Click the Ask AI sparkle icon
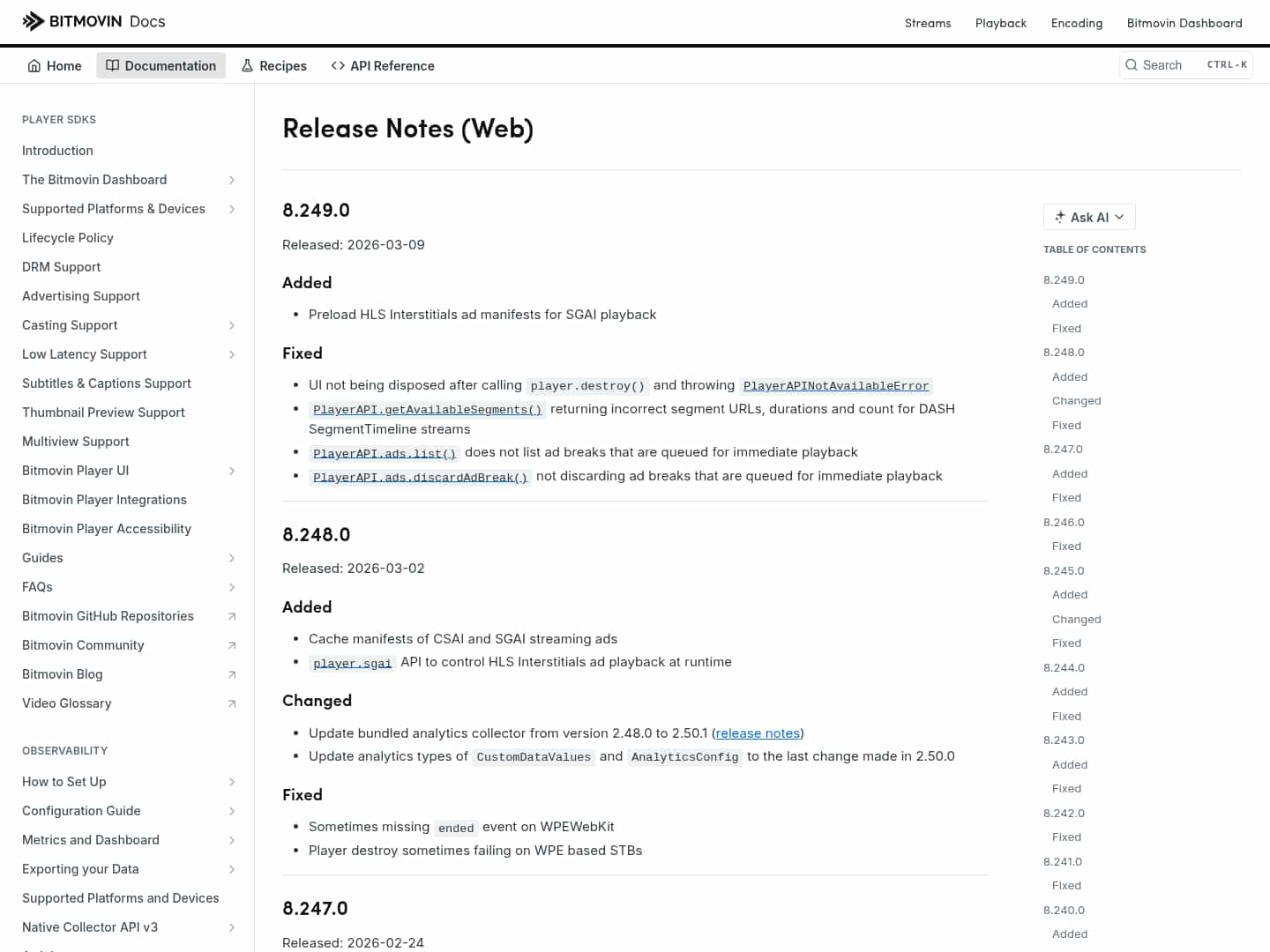Image resolution: width=1270 pixels, height=952 pixels. (x=1060, y=217)
